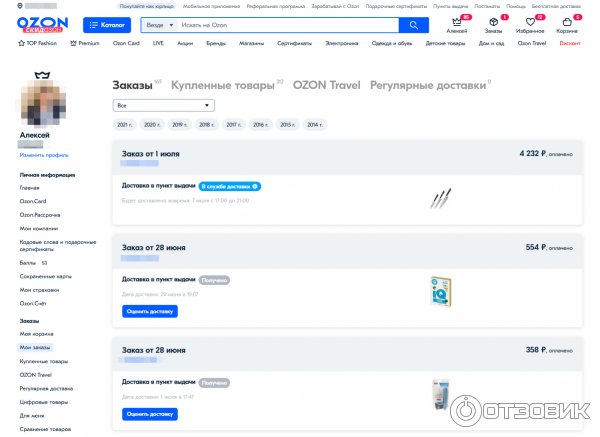Open the Каталог menu button
This screenshot has height=437, width=600.
pos(107,23)
